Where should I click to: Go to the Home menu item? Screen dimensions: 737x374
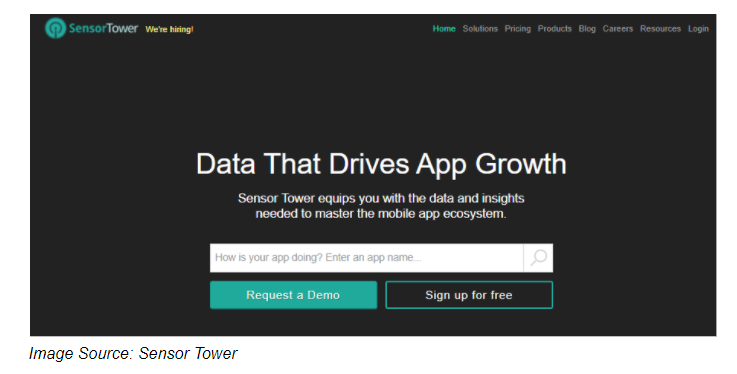pyautogui.click(x=444, y=29)
